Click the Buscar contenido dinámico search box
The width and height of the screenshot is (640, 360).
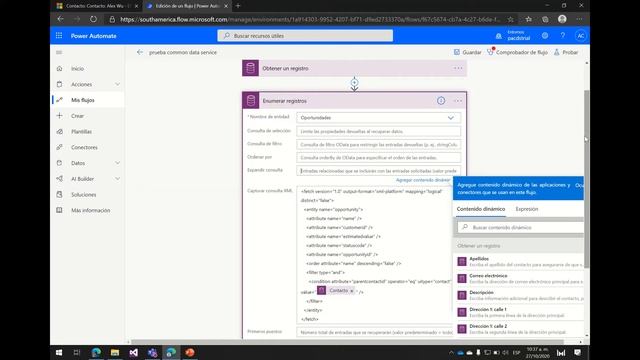[520, 227]
